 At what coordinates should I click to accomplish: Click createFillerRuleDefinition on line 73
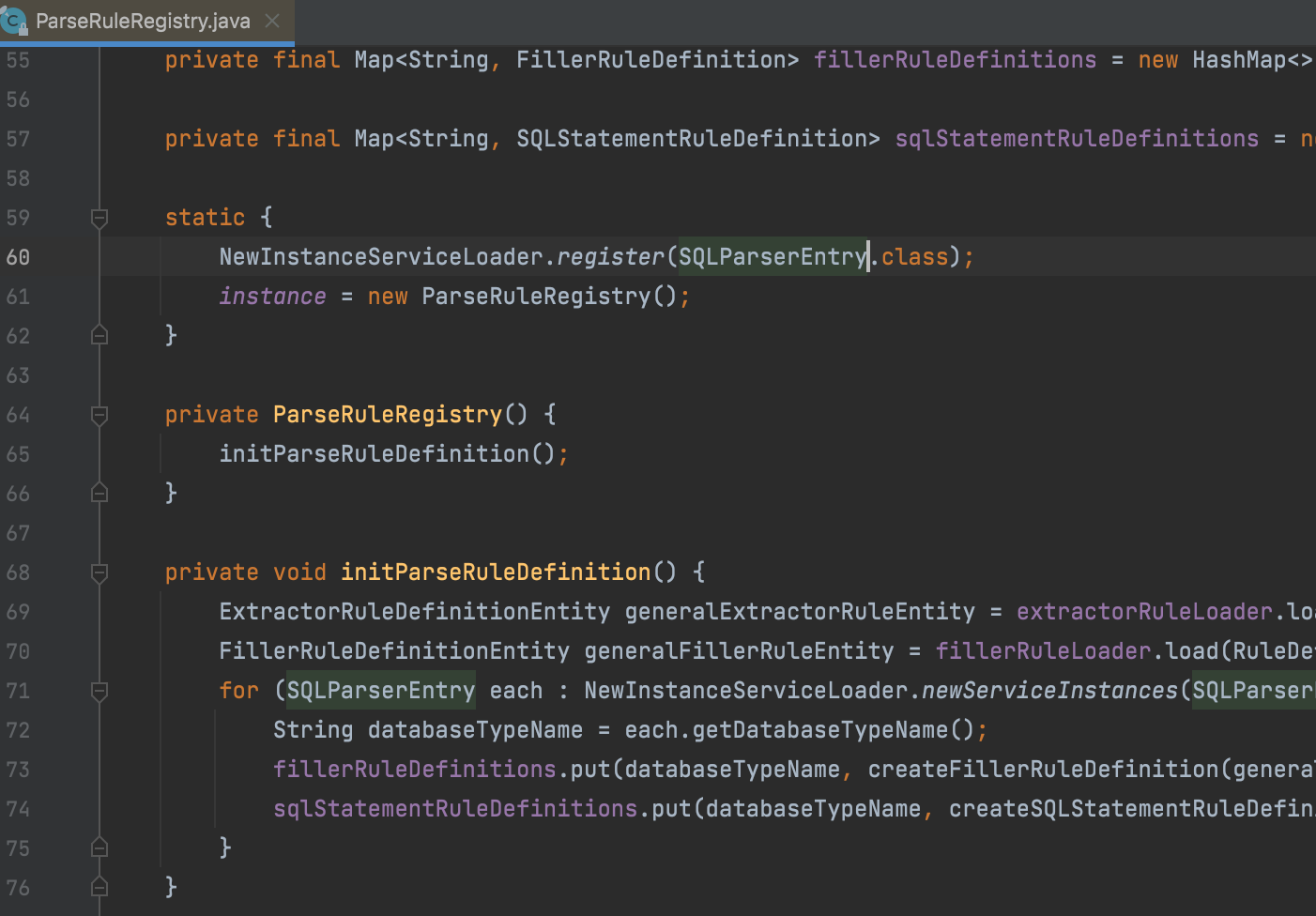pyautogui.click(x=1043, y=770)
